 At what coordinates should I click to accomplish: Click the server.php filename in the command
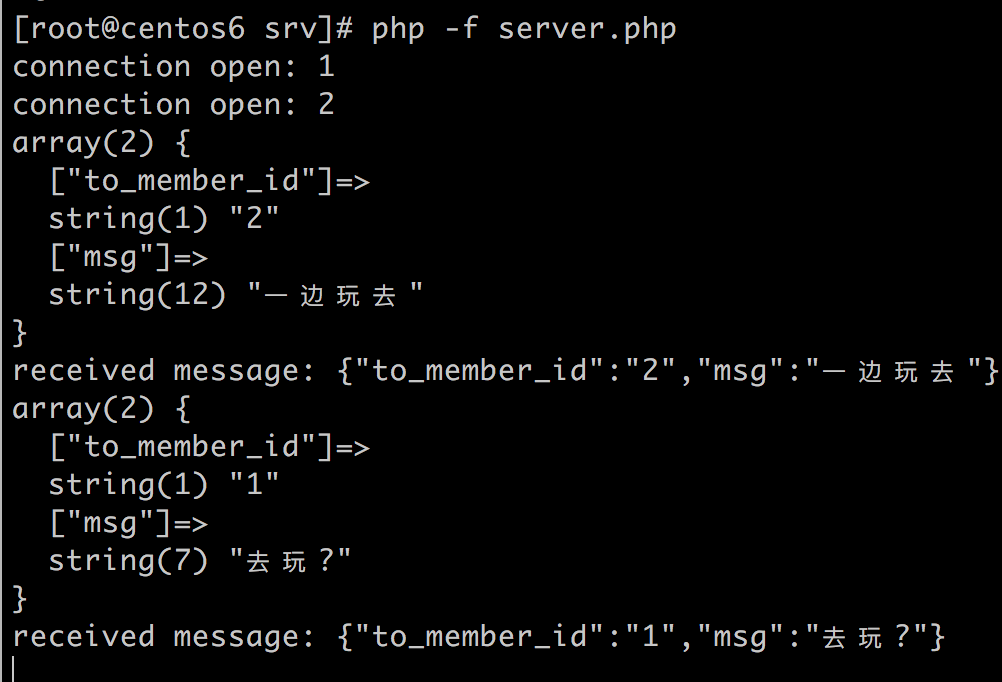pos(587,29)
